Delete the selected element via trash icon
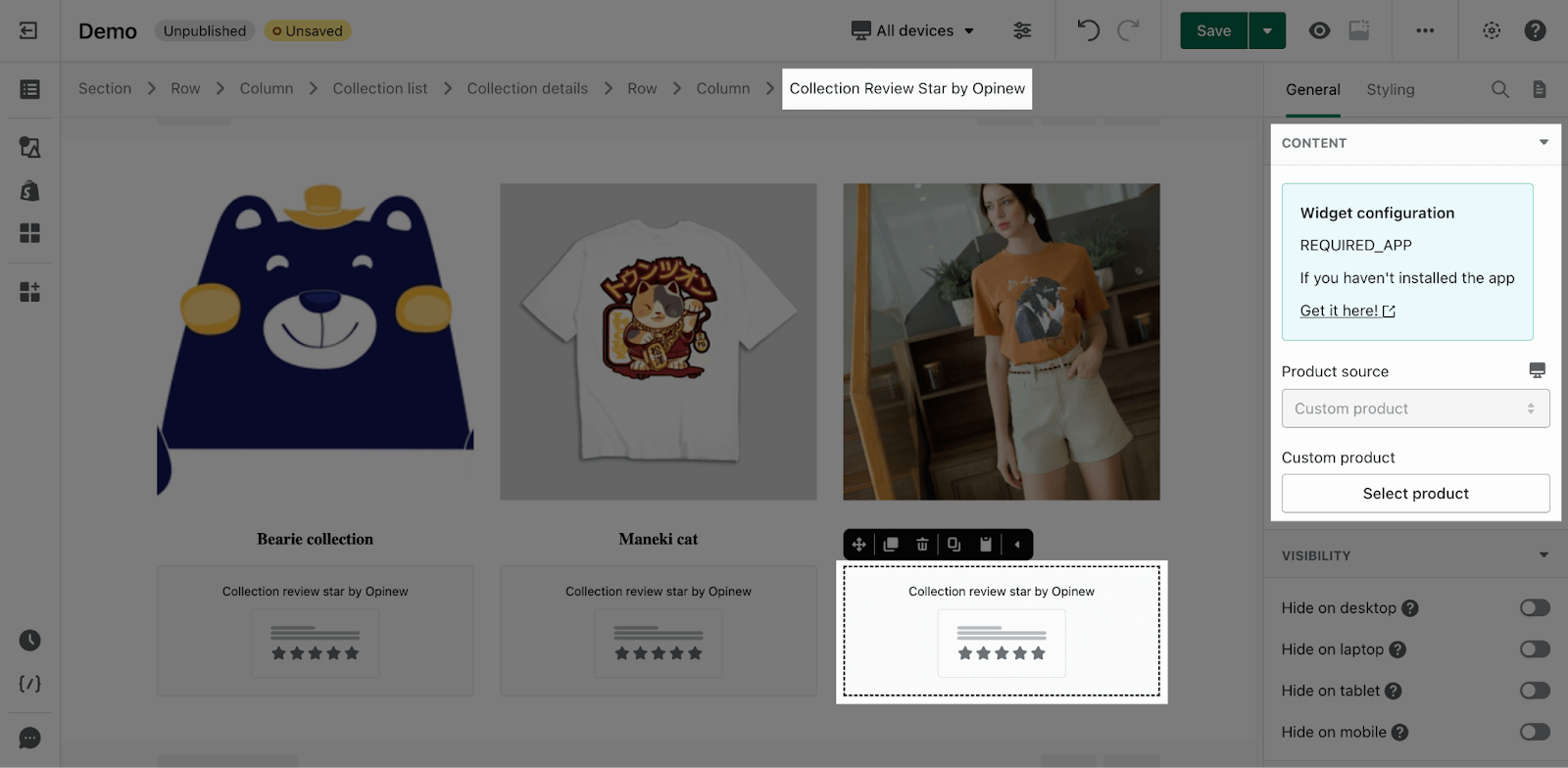Viewport: 1568px width, 768px height. [922, 545]
